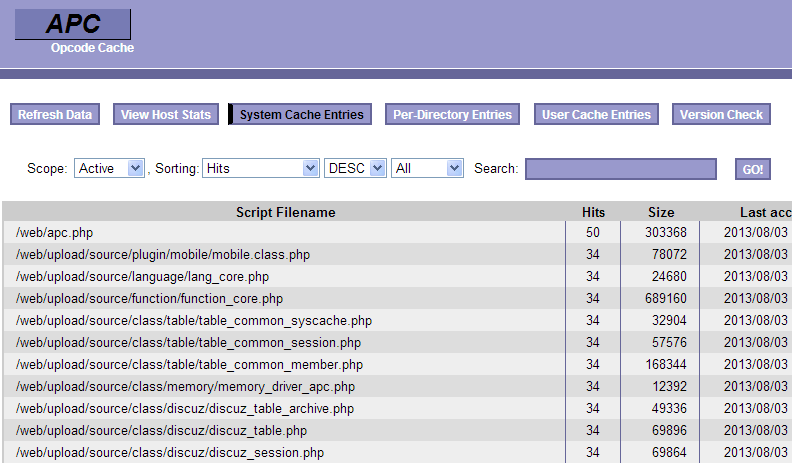
Task: Switch to User Cache Entries
Action: pyautogui.click(x=596, y=115)
